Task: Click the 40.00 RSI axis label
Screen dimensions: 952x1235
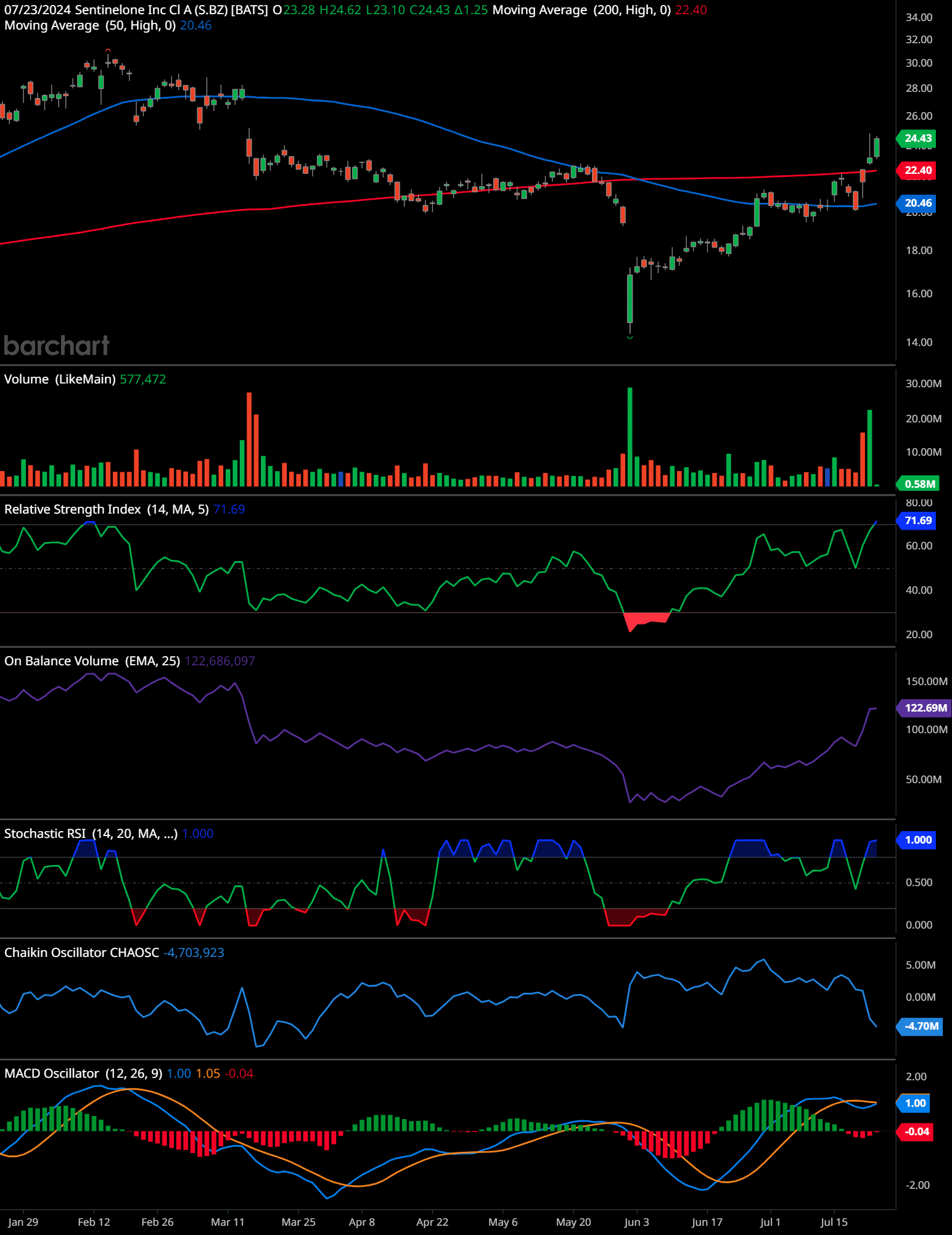Action: pos(919,590)
